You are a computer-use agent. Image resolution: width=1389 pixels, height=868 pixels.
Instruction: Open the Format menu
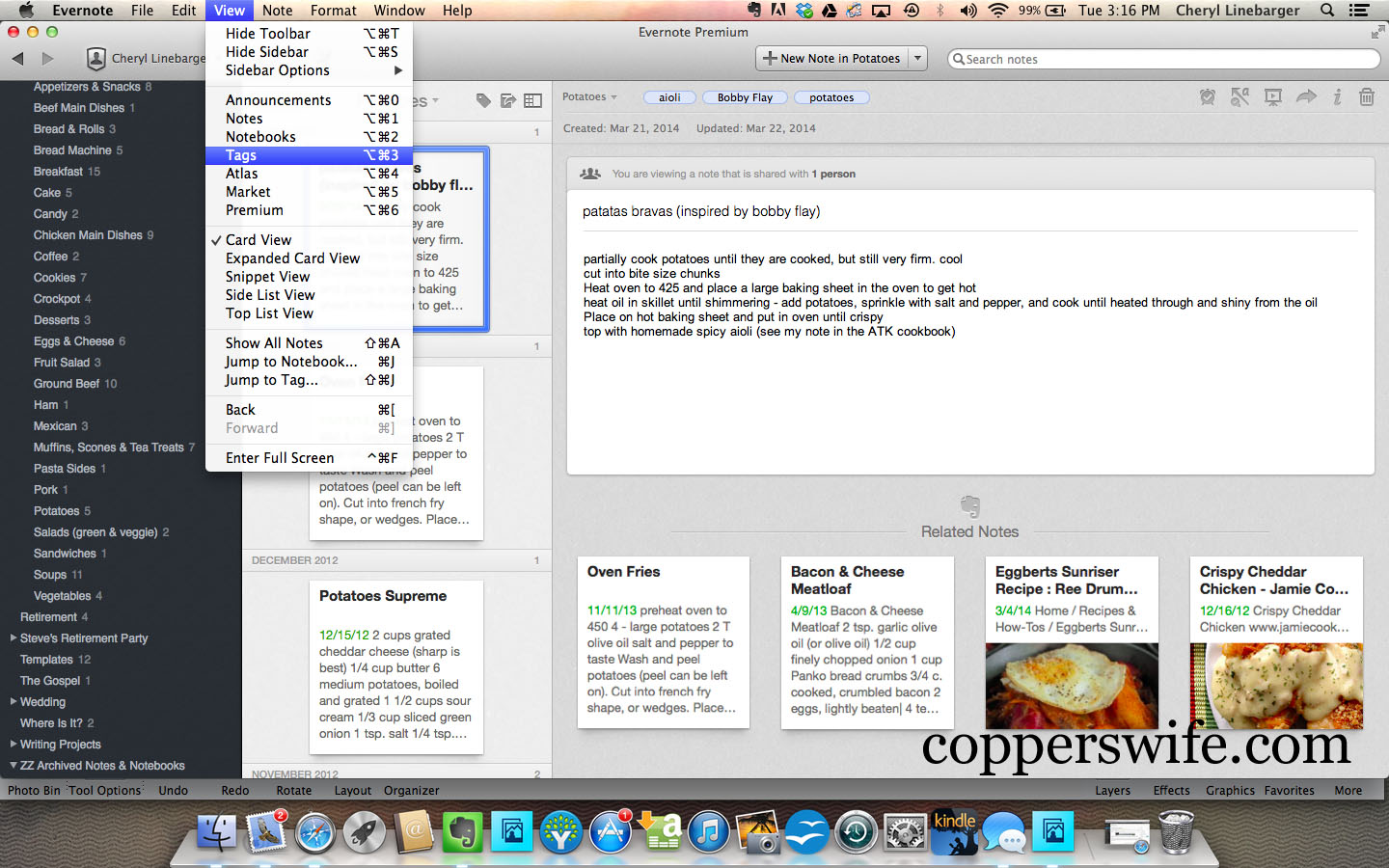click(x=334, y=11)
